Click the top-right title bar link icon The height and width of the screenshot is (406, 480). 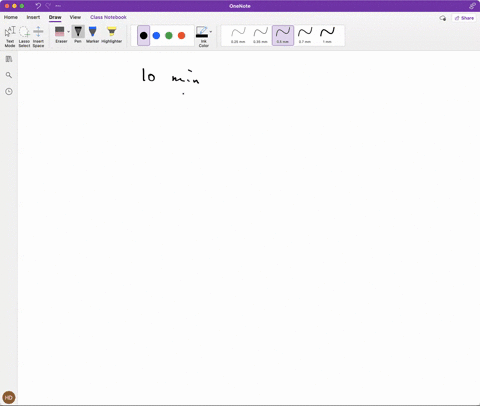472,6
